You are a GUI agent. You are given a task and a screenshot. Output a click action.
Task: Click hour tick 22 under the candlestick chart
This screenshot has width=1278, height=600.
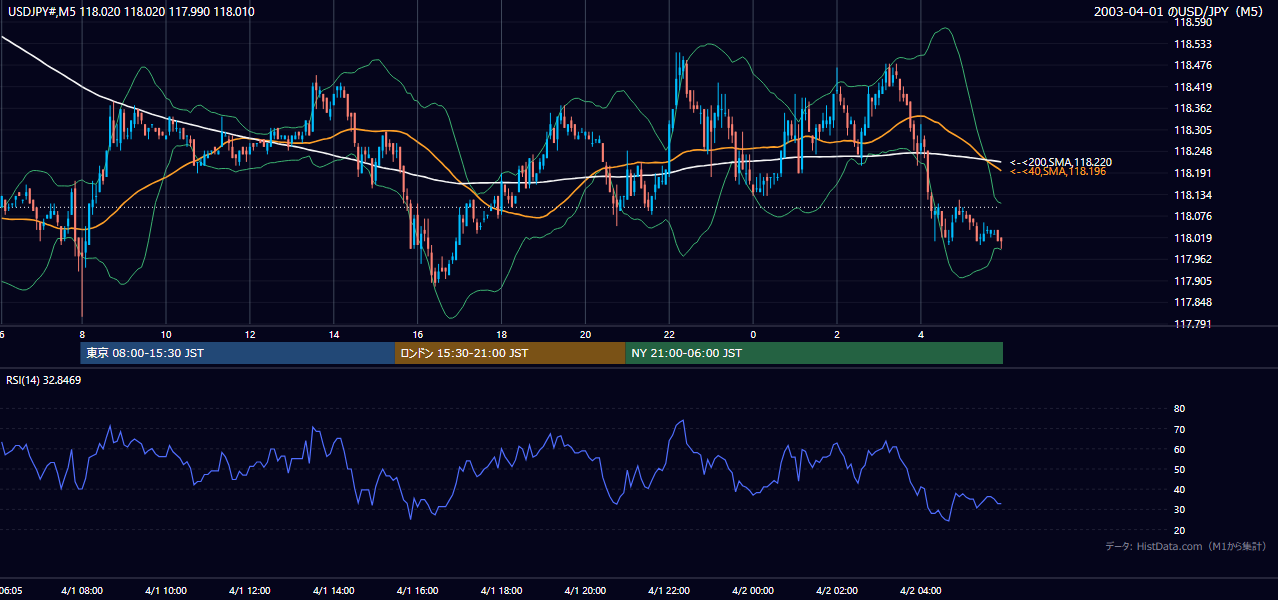(670, 334)
